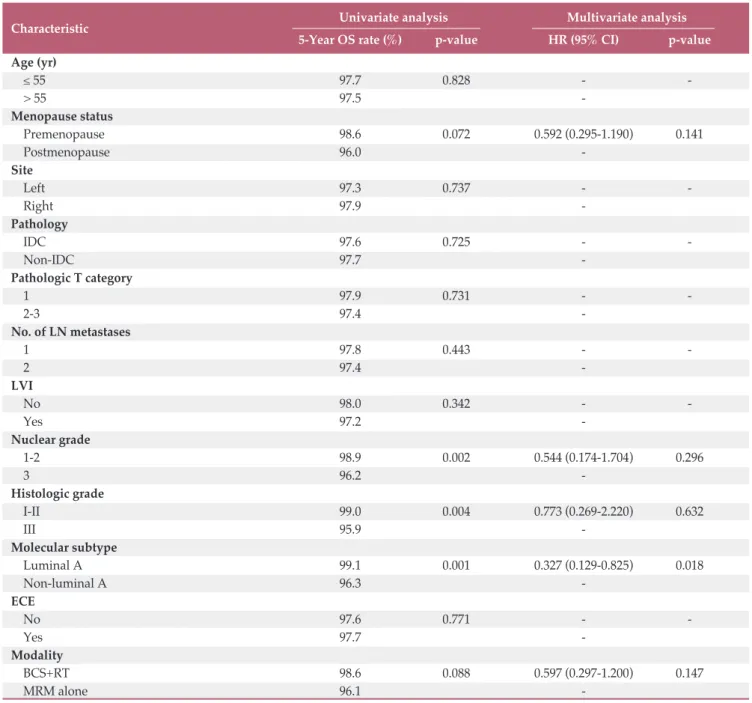This screenshot has height=703, width=752.
Task: Click p-value 0.725 for Pathology
Action: click(456, 242)
